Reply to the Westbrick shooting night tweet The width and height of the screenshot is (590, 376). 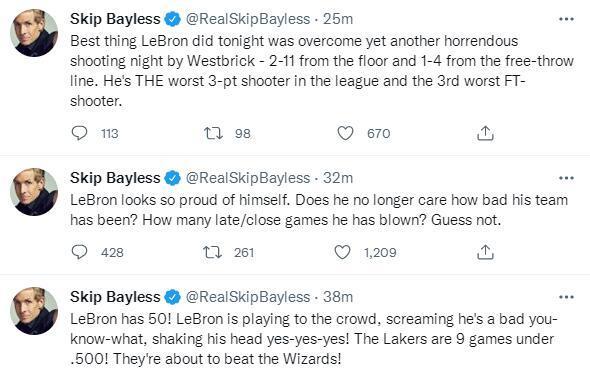point(79,133)
